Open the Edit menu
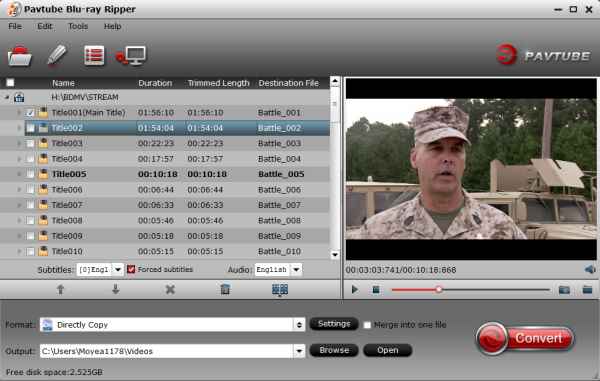 click(x=44, y=26)
